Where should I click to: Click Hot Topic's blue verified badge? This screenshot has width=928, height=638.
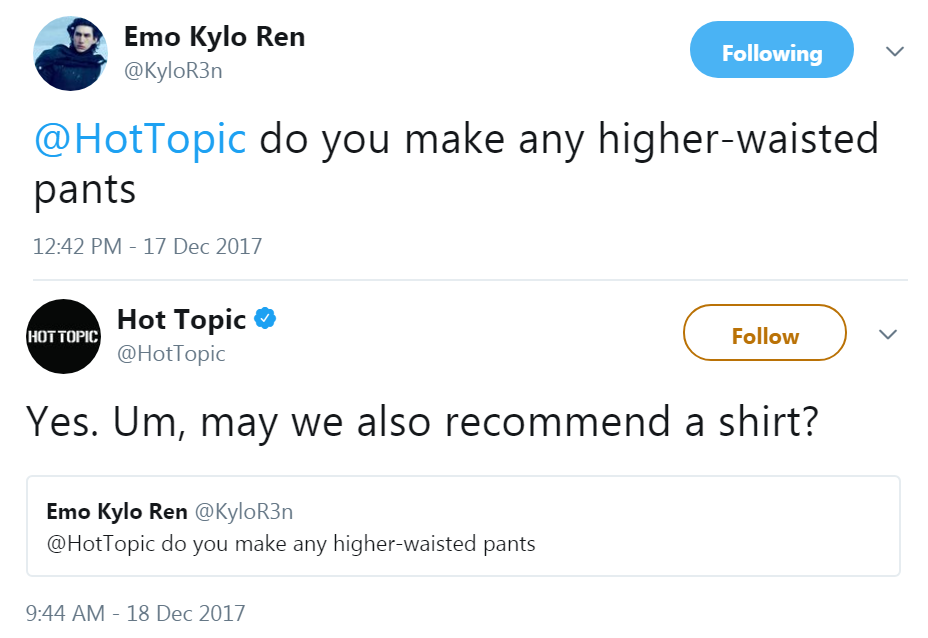[265, 319]
